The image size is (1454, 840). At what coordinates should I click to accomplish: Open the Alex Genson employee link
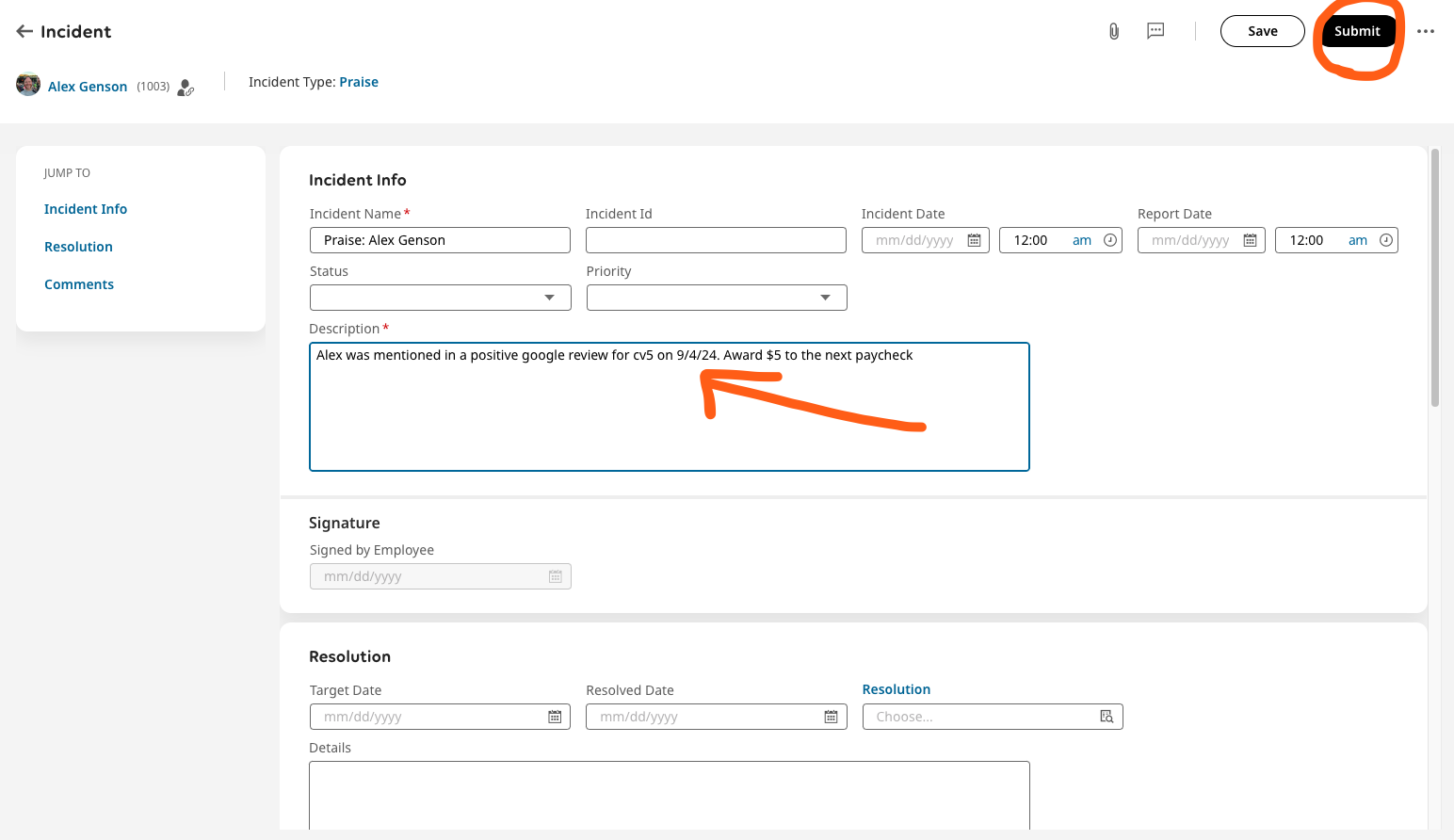point(88,87)
